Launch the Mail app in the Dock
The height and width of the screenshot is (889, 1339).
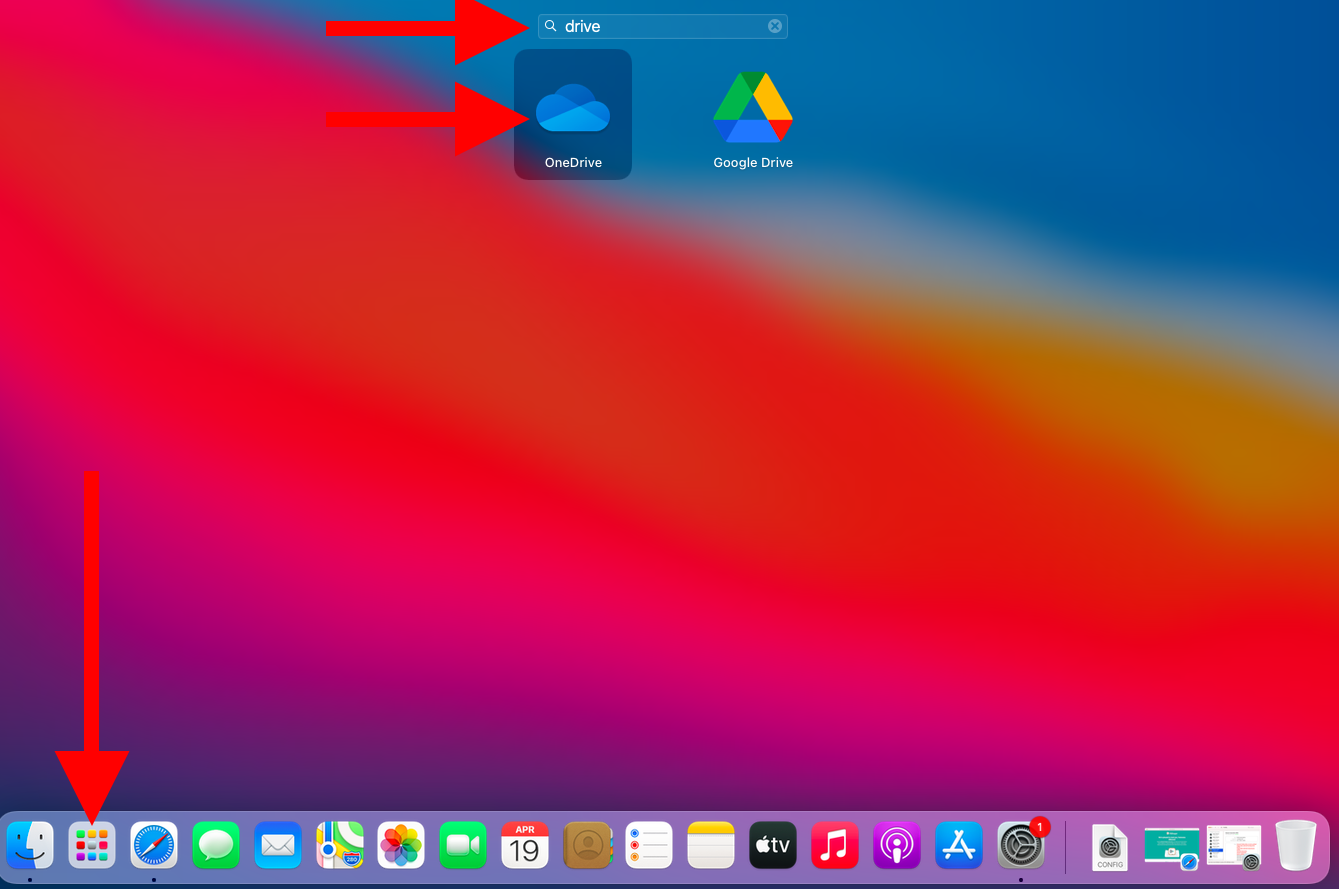(x=278, y=846)
